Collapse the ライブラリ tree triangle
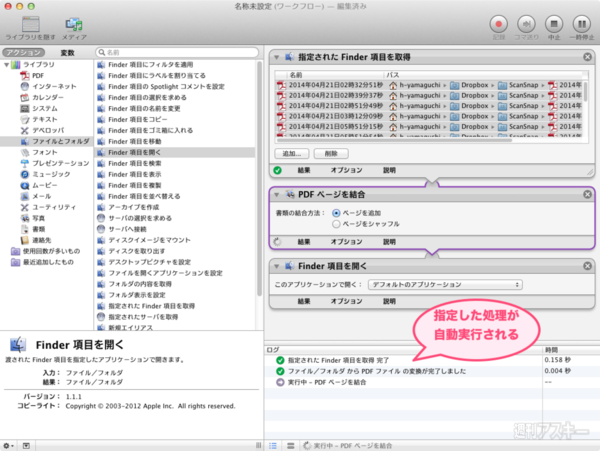 7,65
